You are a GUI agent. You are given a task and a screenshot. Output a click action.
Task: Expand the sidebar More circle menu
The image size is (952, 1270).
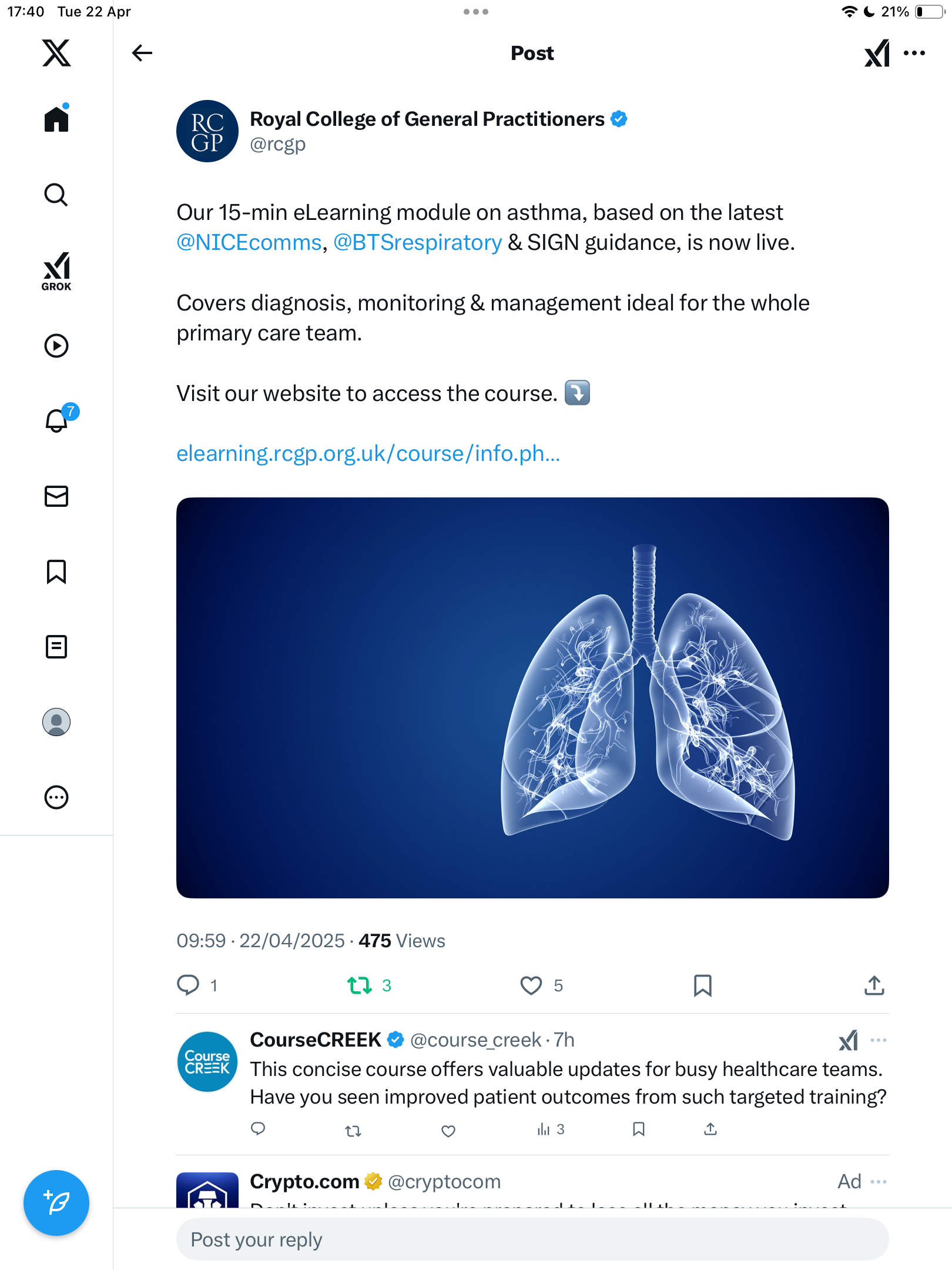pos(56,797)
